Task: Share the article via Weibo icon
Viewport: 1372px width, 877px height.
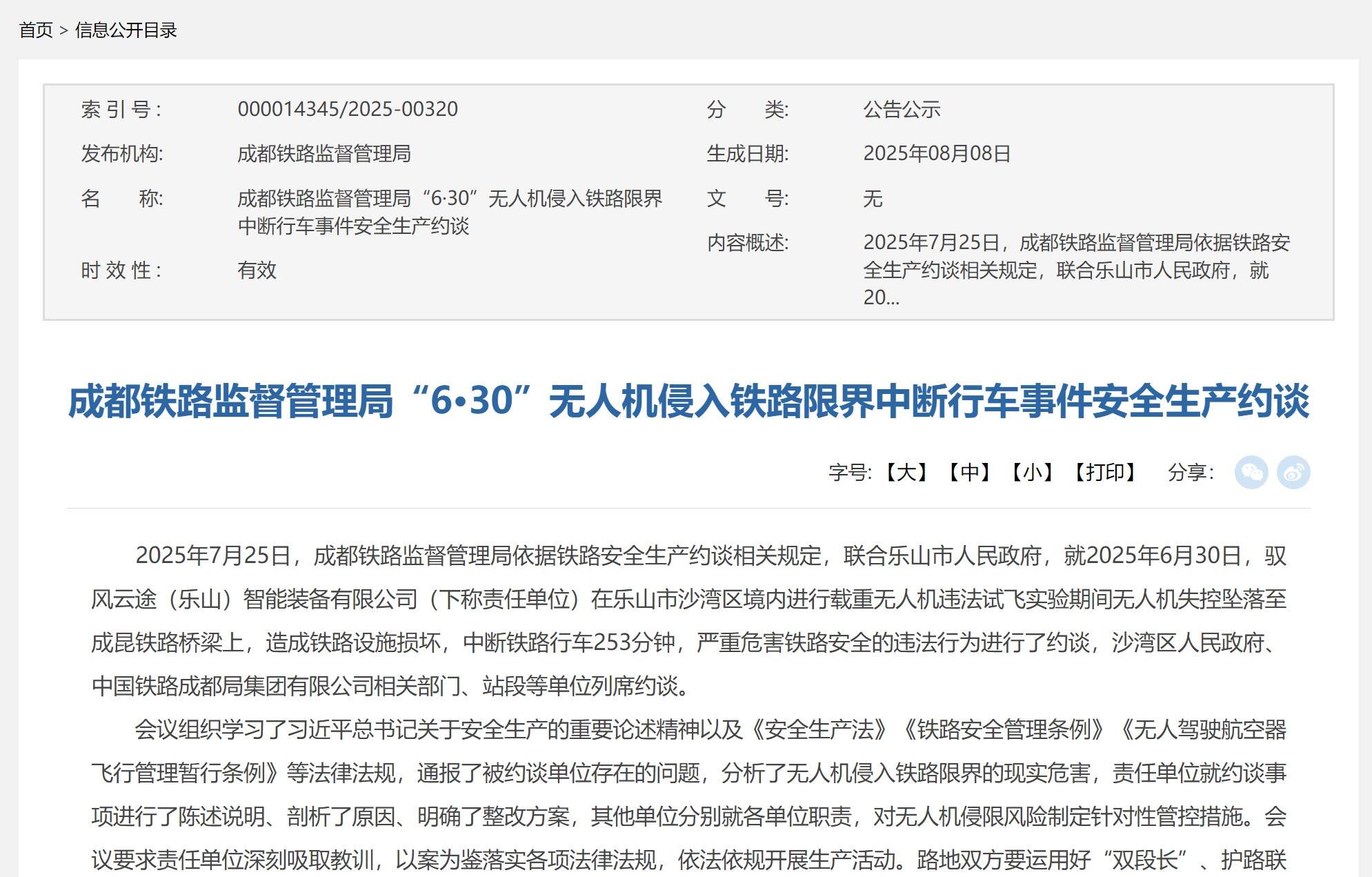Action: point(1293,473)
